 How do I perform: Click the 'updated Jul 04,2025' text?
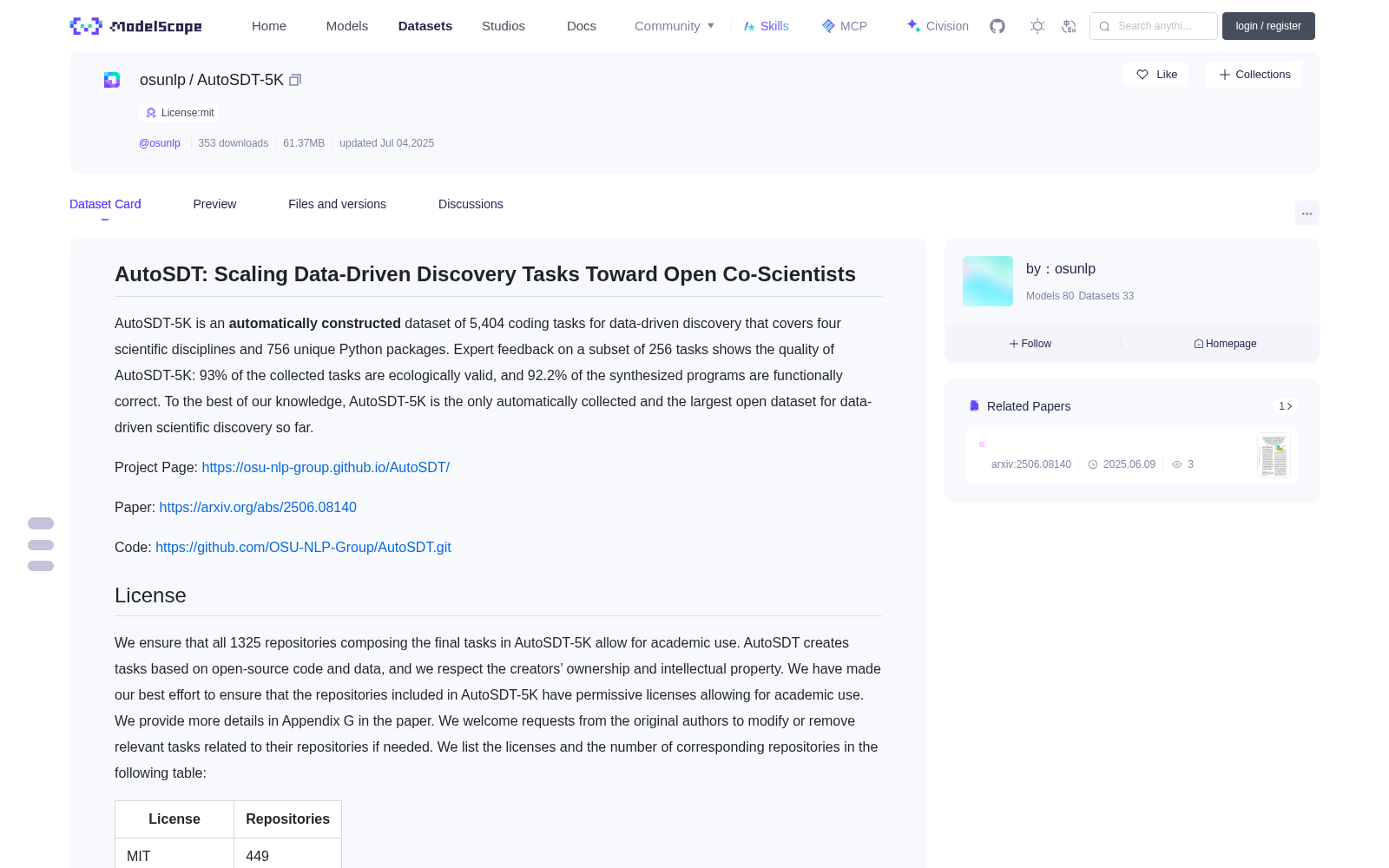click(386, 143)
